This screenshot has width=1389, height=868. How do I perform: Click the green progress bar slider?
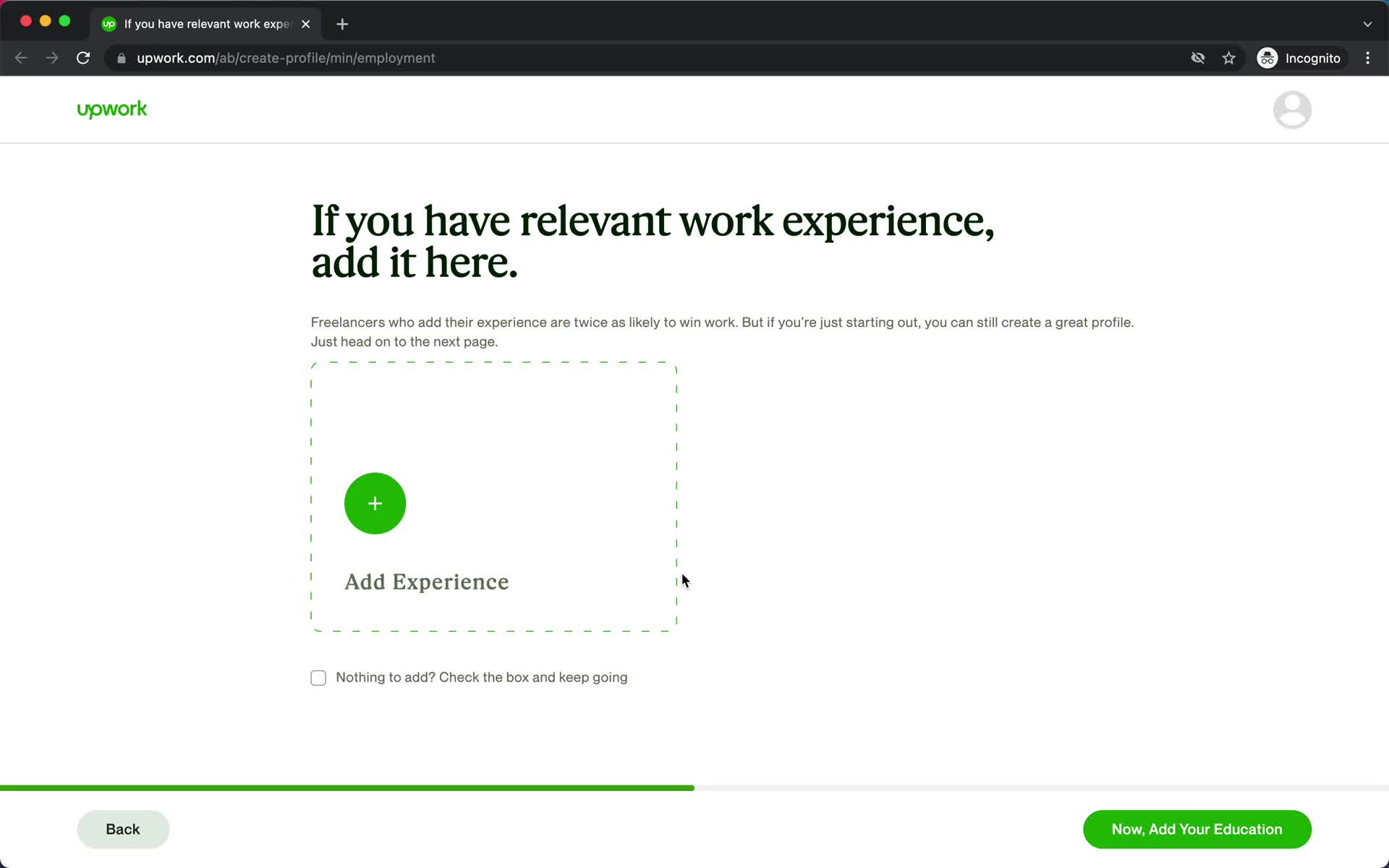pos(694,787)
